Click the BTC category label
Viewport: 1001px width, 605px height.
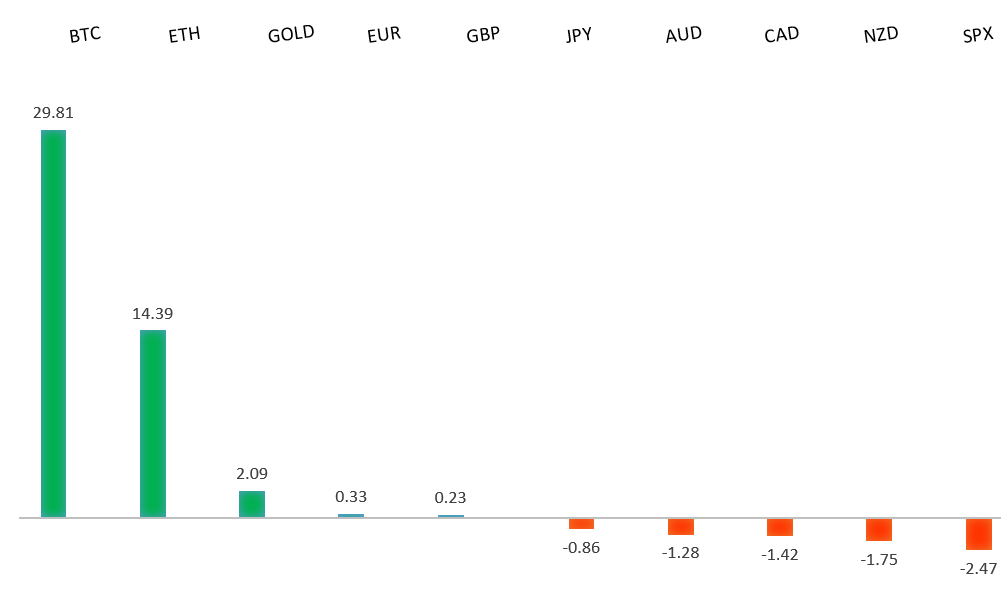[x=85, y=36]
